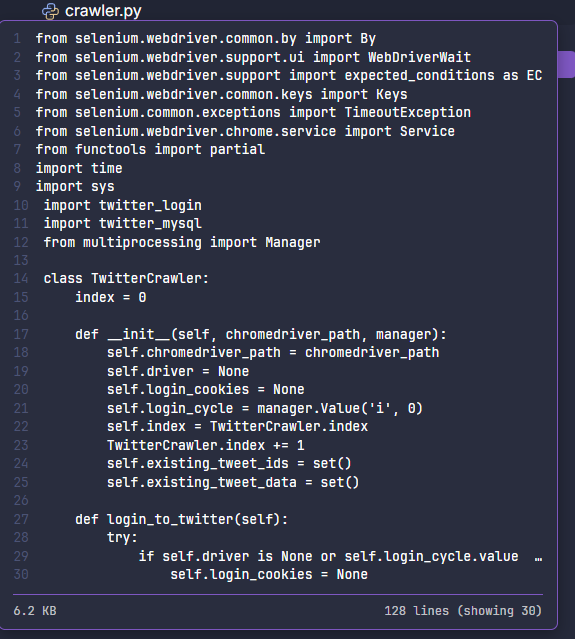Click 'self.login_cookies = None' on line 20
This screenshot has height=639, width=575.
tap(206, 390)
